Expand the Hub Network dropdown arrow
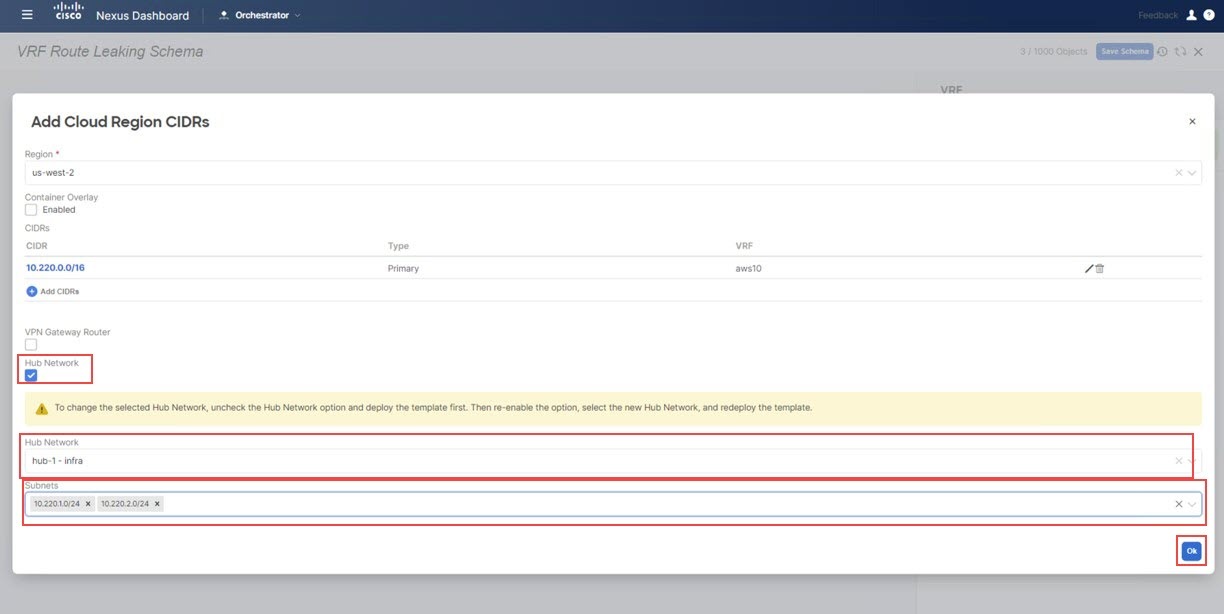Image resolution: width=1224 pixels, height=614 pixels. click(1192, 461)
